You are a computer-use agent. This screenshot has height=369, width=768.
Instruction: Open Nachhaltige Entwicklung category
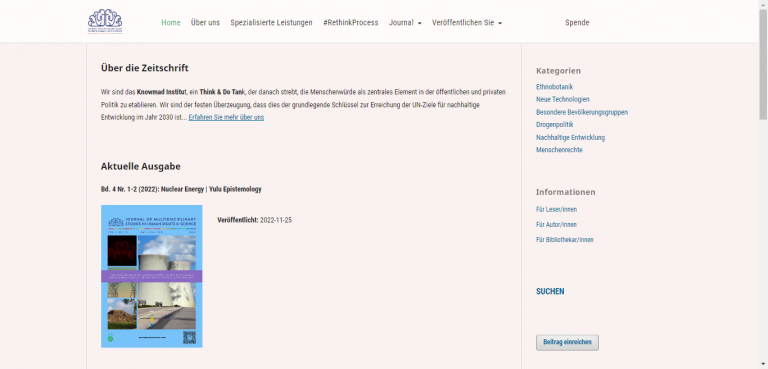571,138
